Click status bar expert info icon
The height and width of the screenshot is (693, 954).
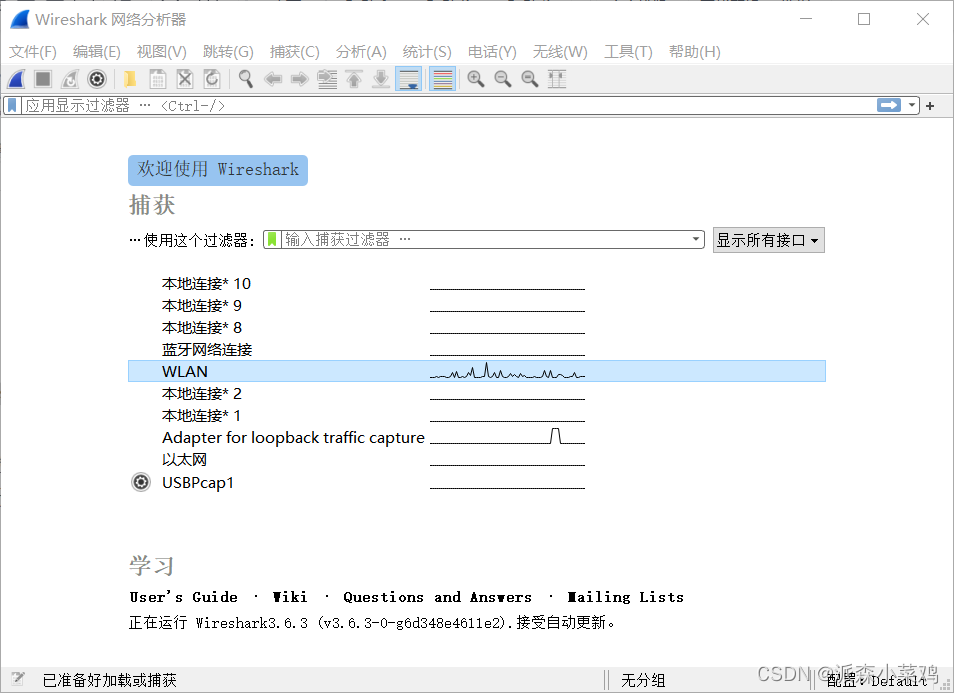(18, 679)
